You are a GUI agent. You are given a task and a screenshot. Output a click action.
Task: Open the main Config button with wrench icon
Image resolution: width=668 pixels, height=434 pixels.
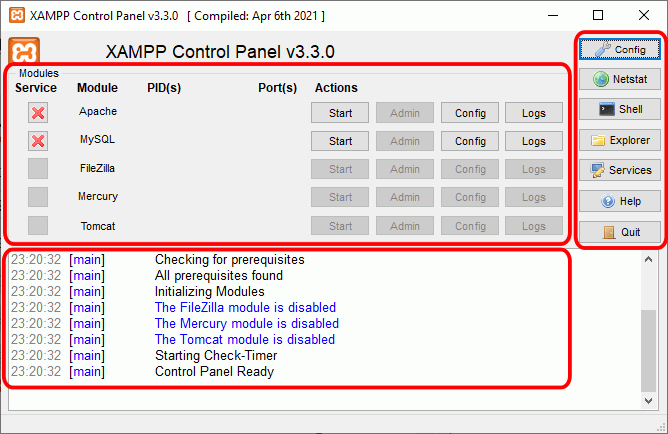click(x=620, y=49)
